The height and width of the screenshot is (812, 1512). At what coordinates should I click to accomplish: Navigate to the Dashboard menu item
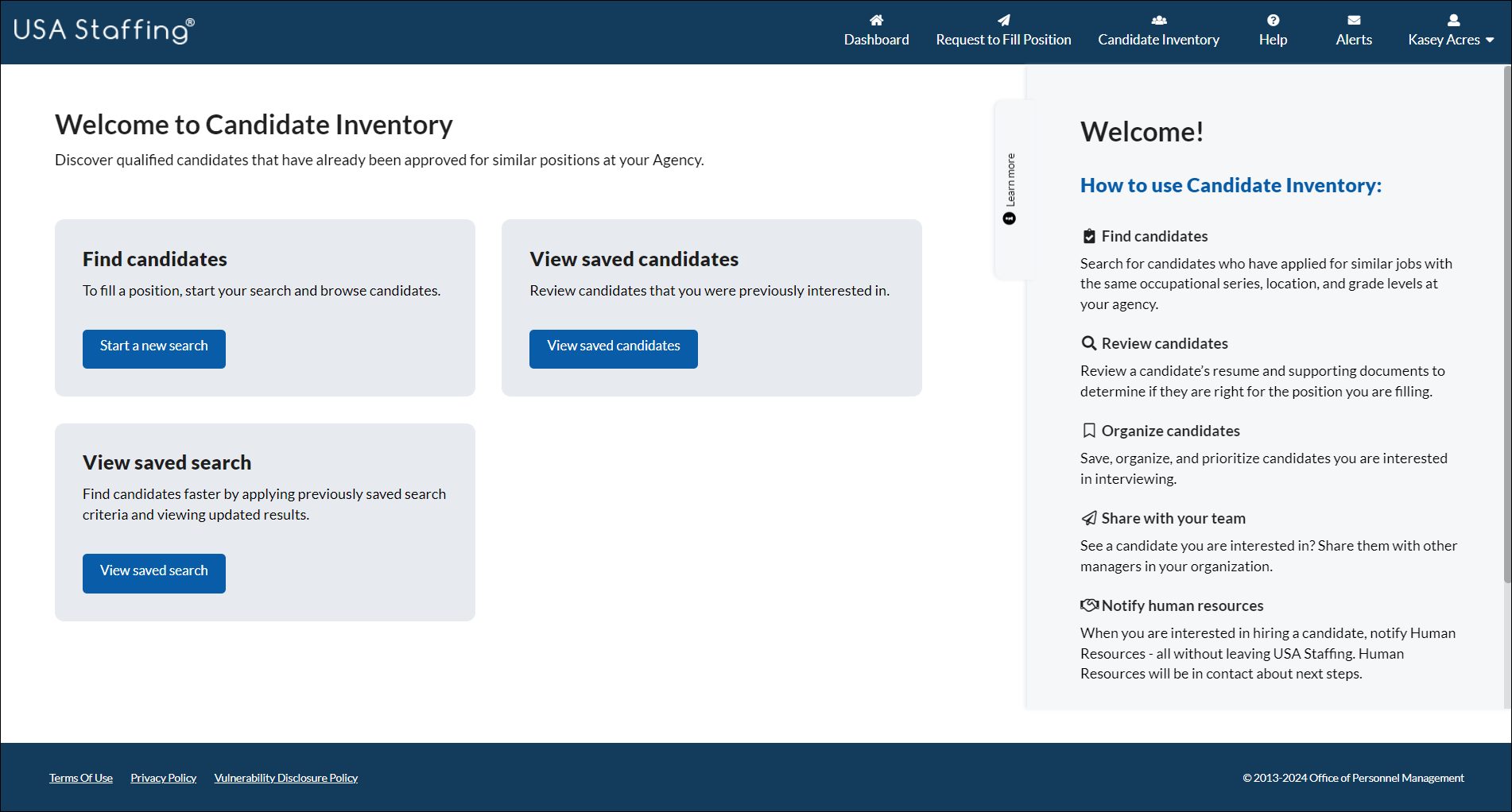(876, 39)
